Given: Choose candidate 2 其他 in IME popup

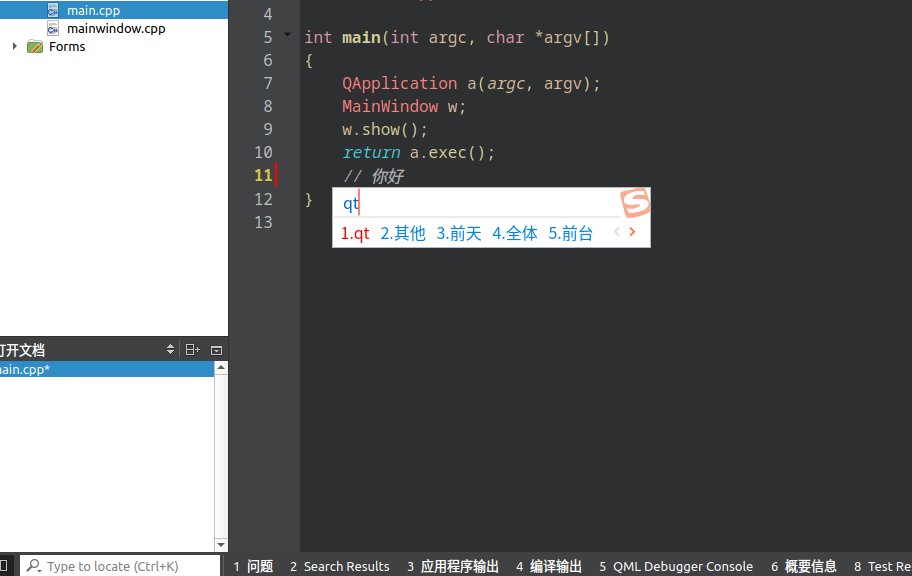Looking at the screenshot, I should [403, 233].
